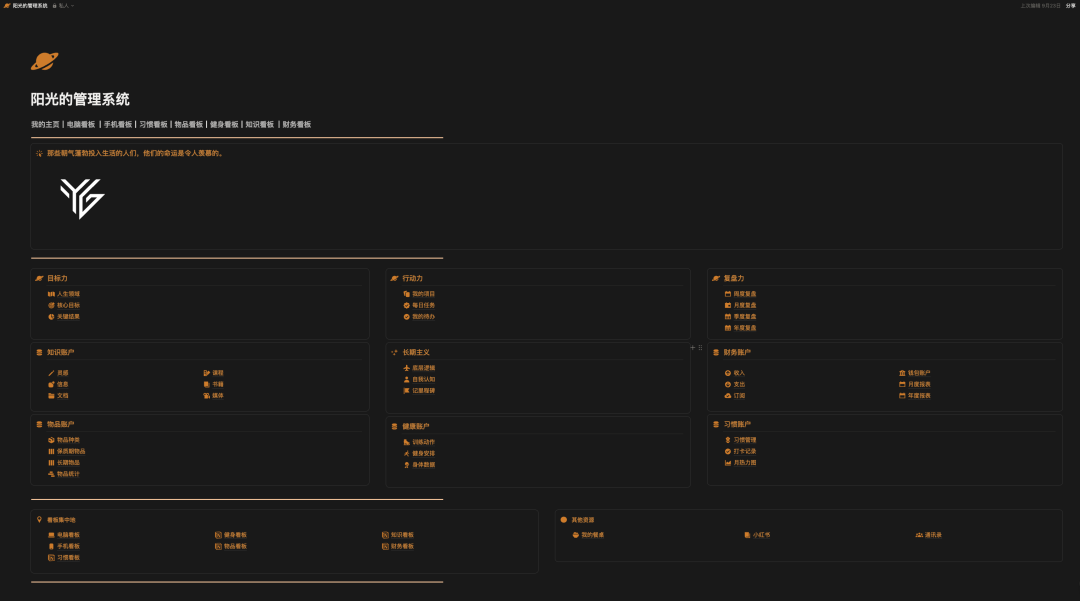
Task: Click the 通讯录 contacts icon
Action: click(x=919, y=535)
